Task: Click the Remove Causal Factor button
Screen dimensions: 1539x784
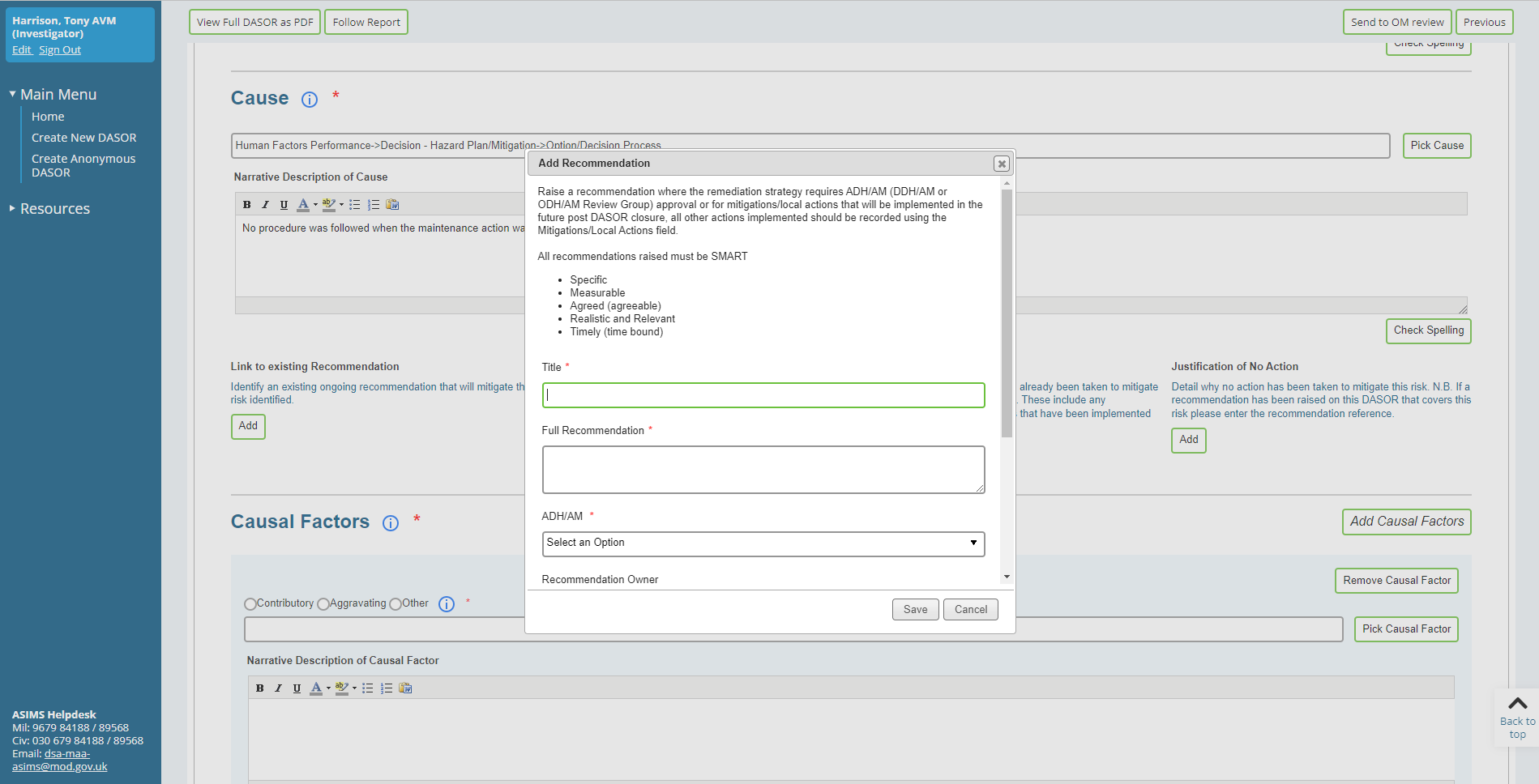Action: pos(1397,581)
